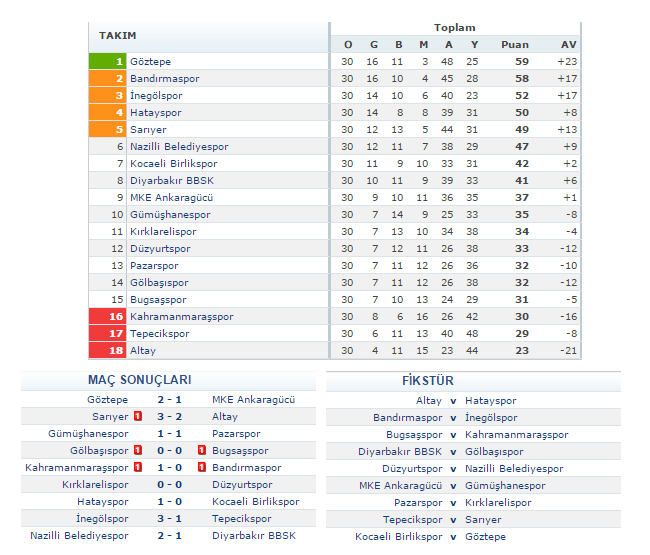The width and height of the screenshot is (650, 555).
Task: Open Diyarbakır BBSK in the standings table
Action: click(172, 181)
